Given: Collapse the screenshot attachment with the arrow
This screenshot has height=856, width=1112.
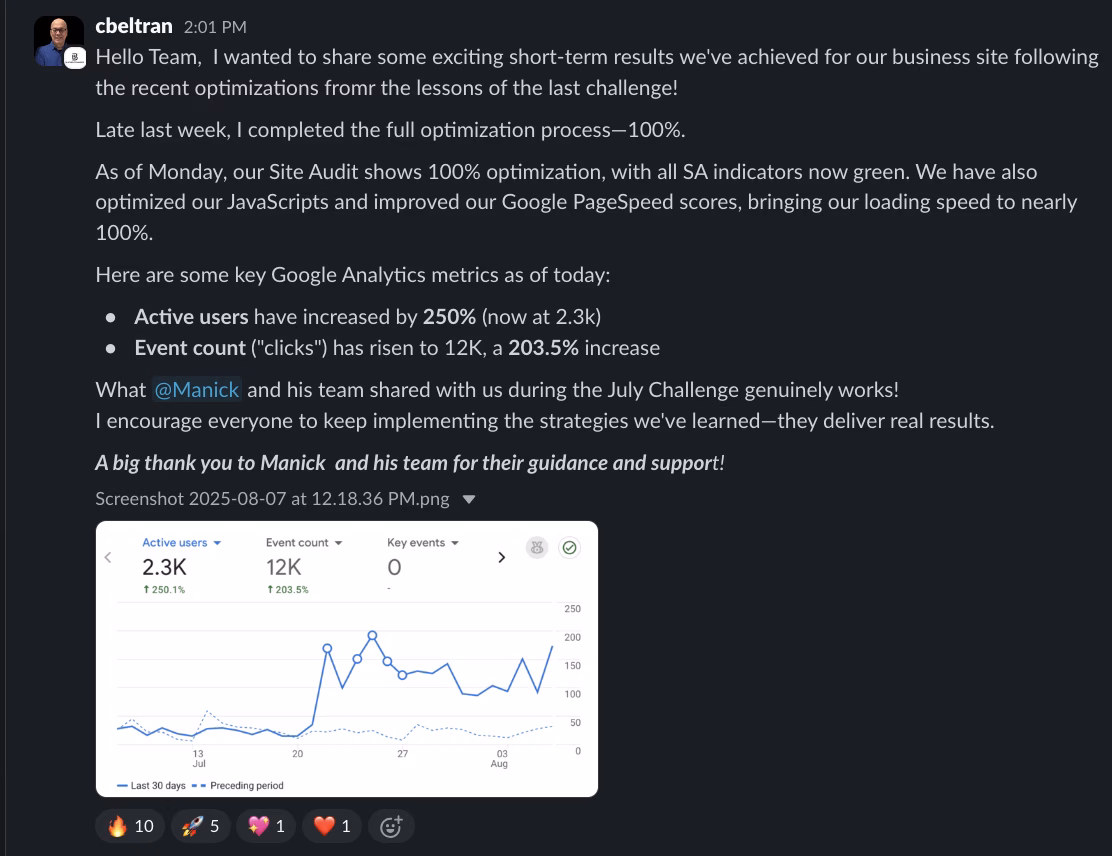Looking at the screenshot, I should (x=469, y=499).
